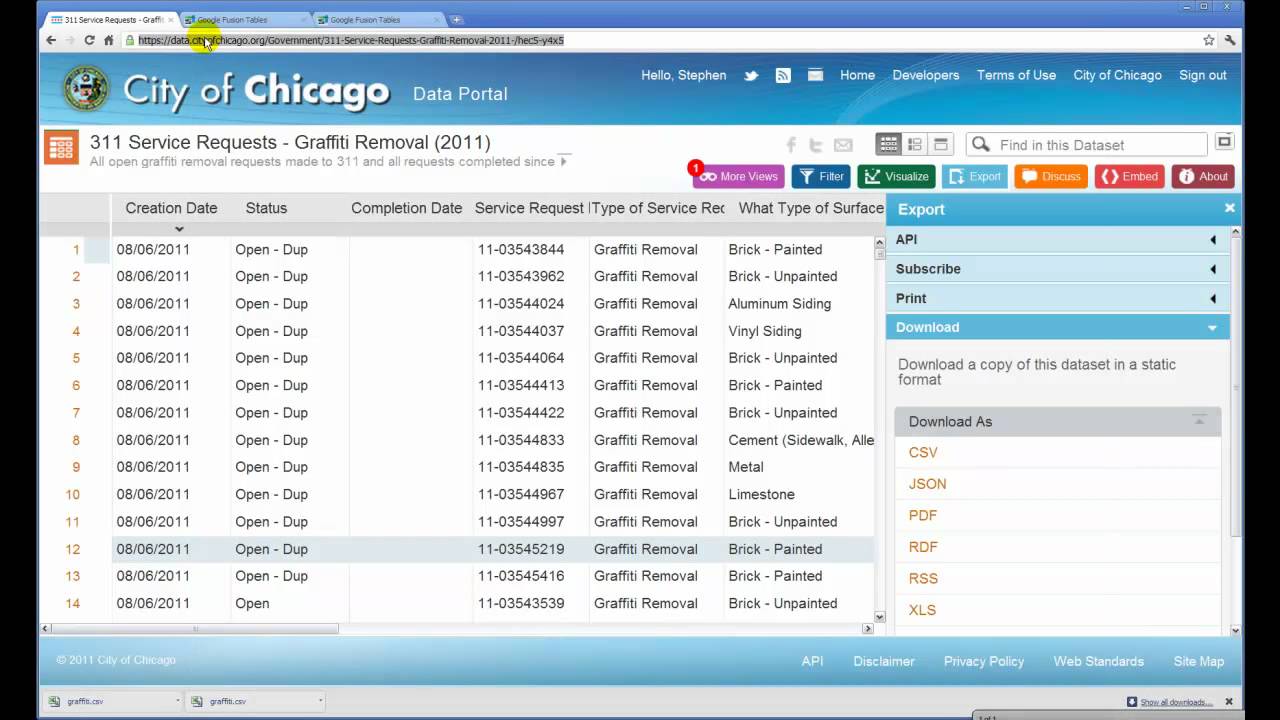Image resolution: width=1280 pixels, height=720 pixels.
Task: Open the Chrome wrench settings menu
Action: click(x=1230, y=40)
